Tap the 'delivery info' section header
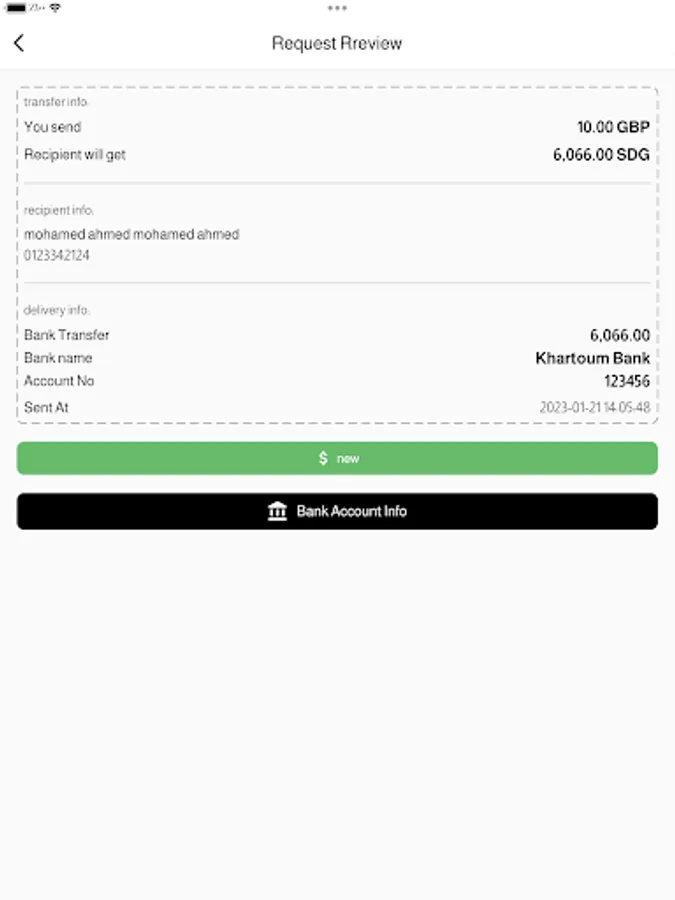Viewport: 675px width, 900px height. point(57,311)
